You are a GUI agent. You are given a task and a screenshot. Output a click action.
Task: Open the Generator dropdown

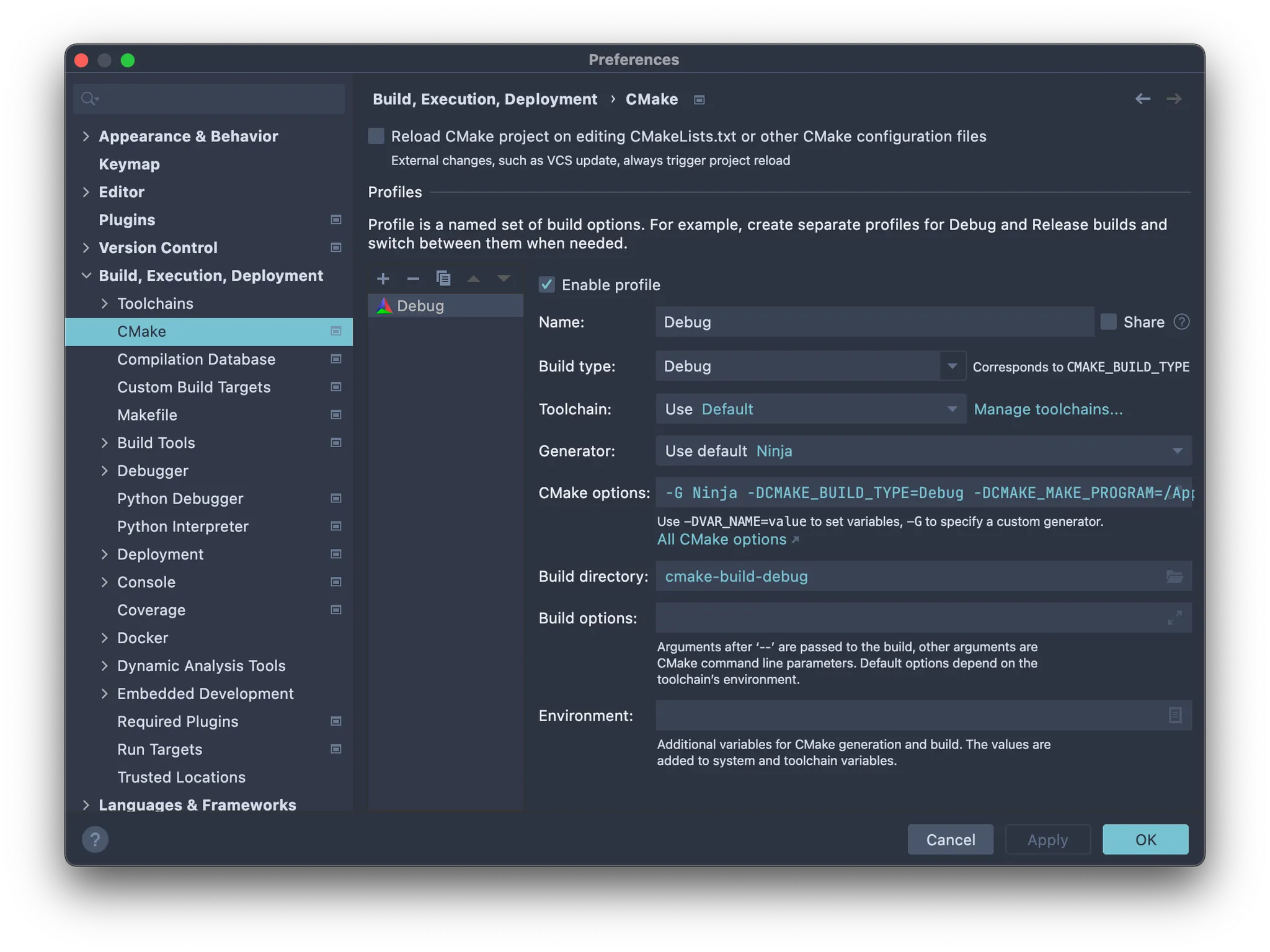pyautogui.click(x=1176, y=451)
